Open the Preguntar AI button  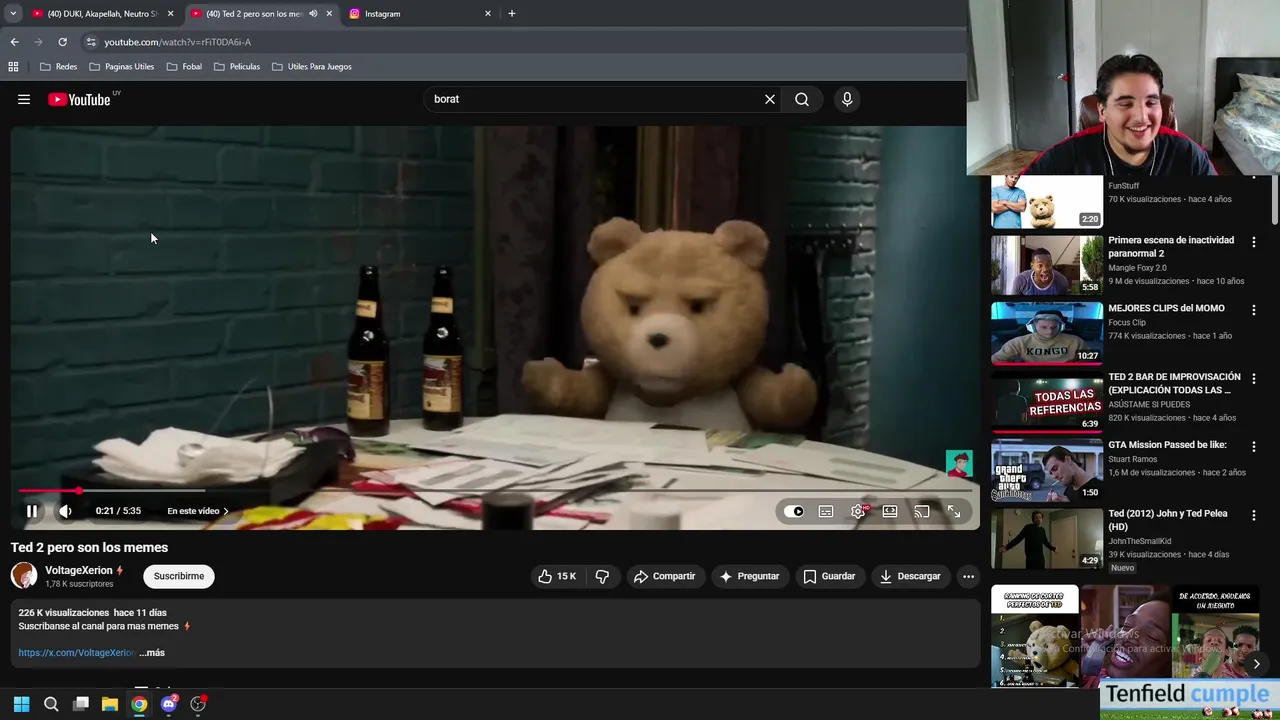749,576
